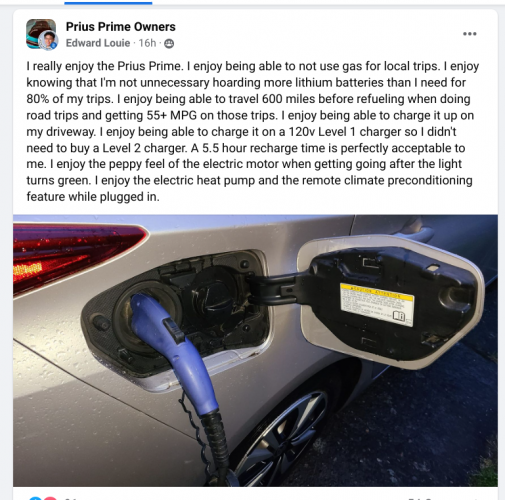The height and width of the screenshot is (500, 505).
Task: Select the blue highlighted tab indicator
Action: click(x=108, y=3)
